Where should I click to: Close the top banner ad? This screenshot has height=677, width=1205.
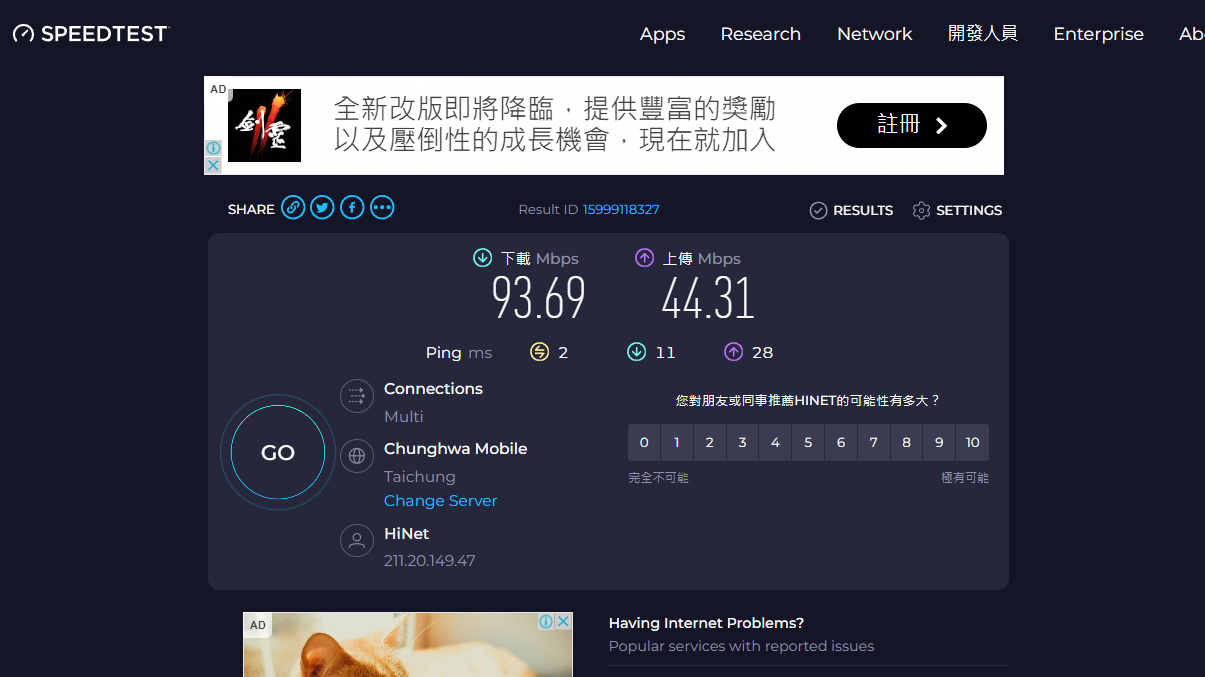coord(213,165)
